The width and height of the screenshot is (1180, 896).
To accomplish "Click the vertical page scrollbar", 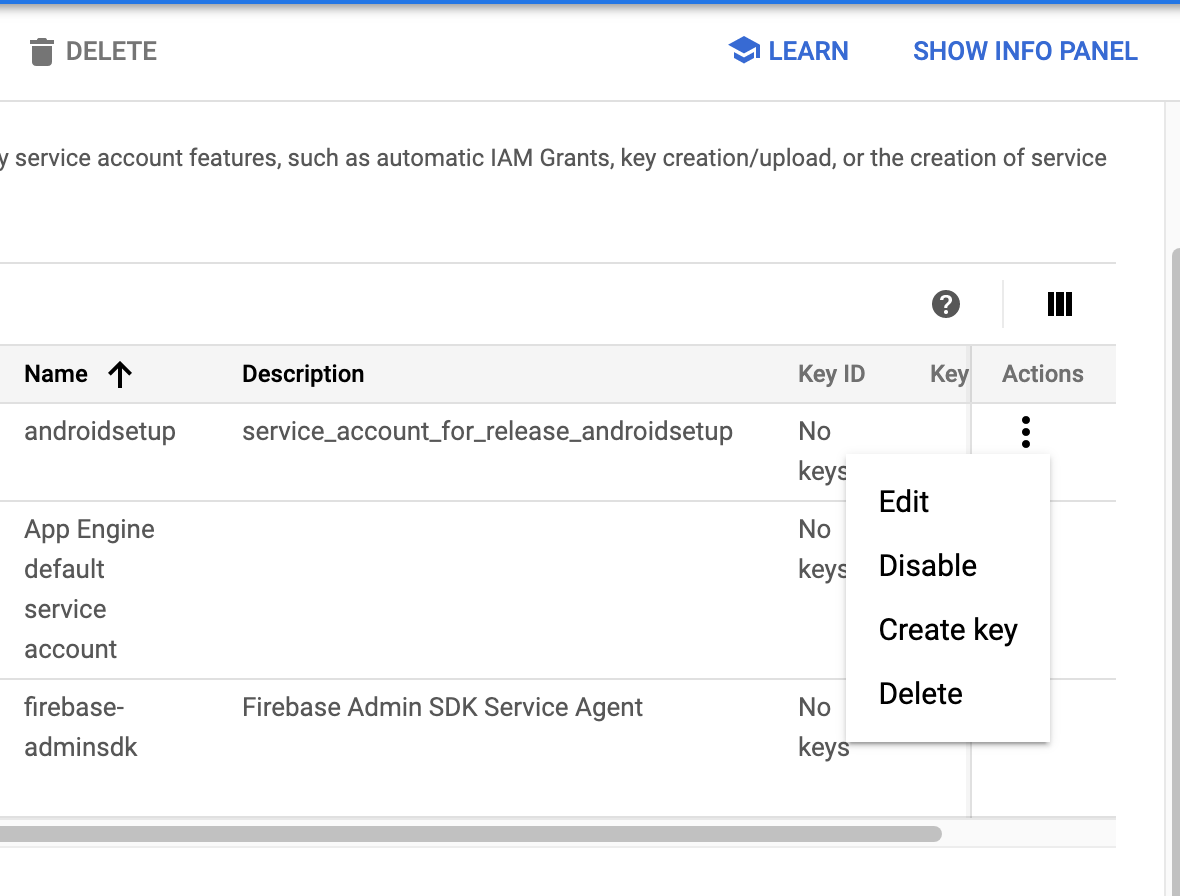I will 1174,500.
